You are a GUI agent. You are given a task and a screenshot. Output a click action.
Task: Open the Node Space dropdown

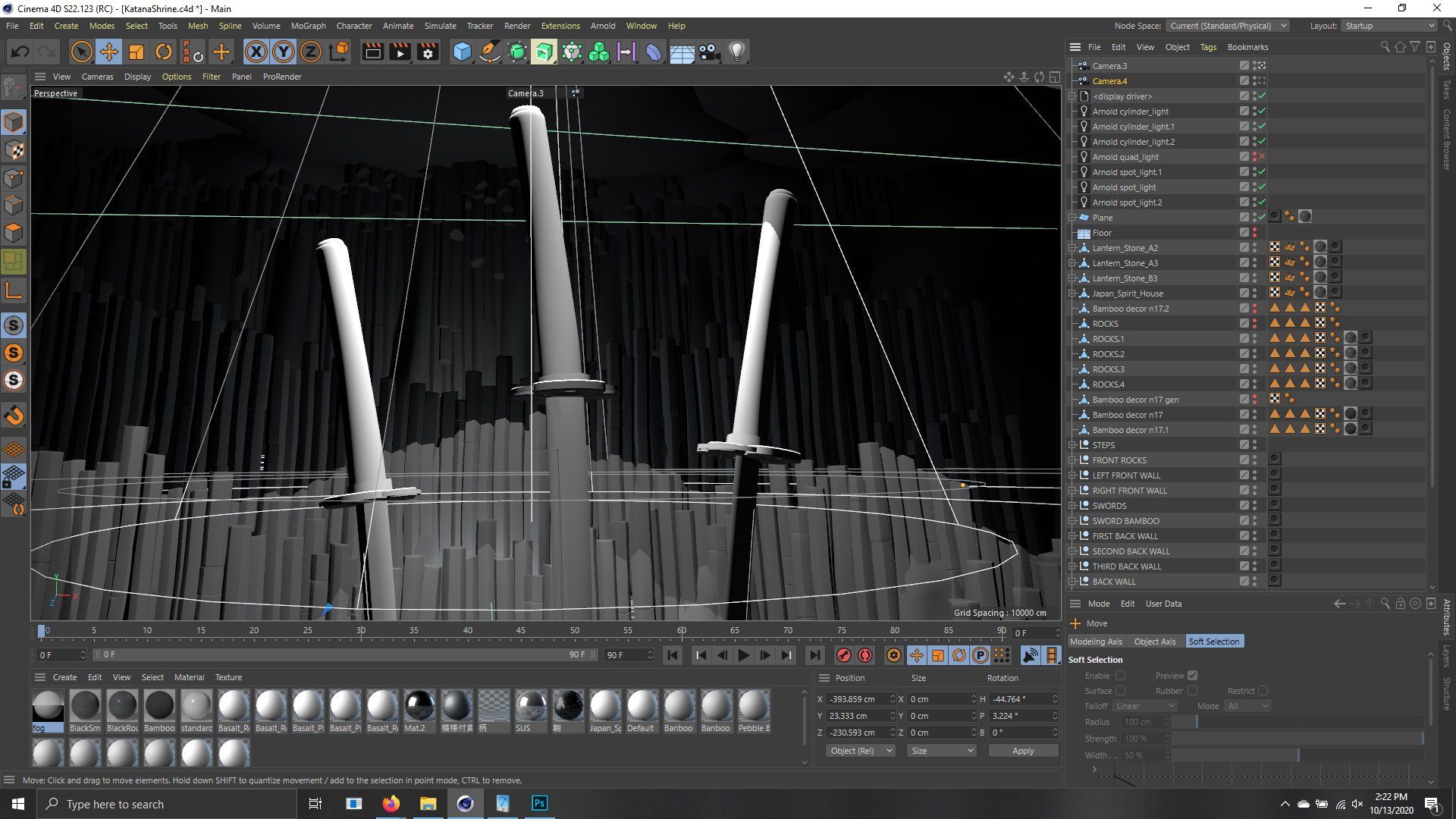1228,26
